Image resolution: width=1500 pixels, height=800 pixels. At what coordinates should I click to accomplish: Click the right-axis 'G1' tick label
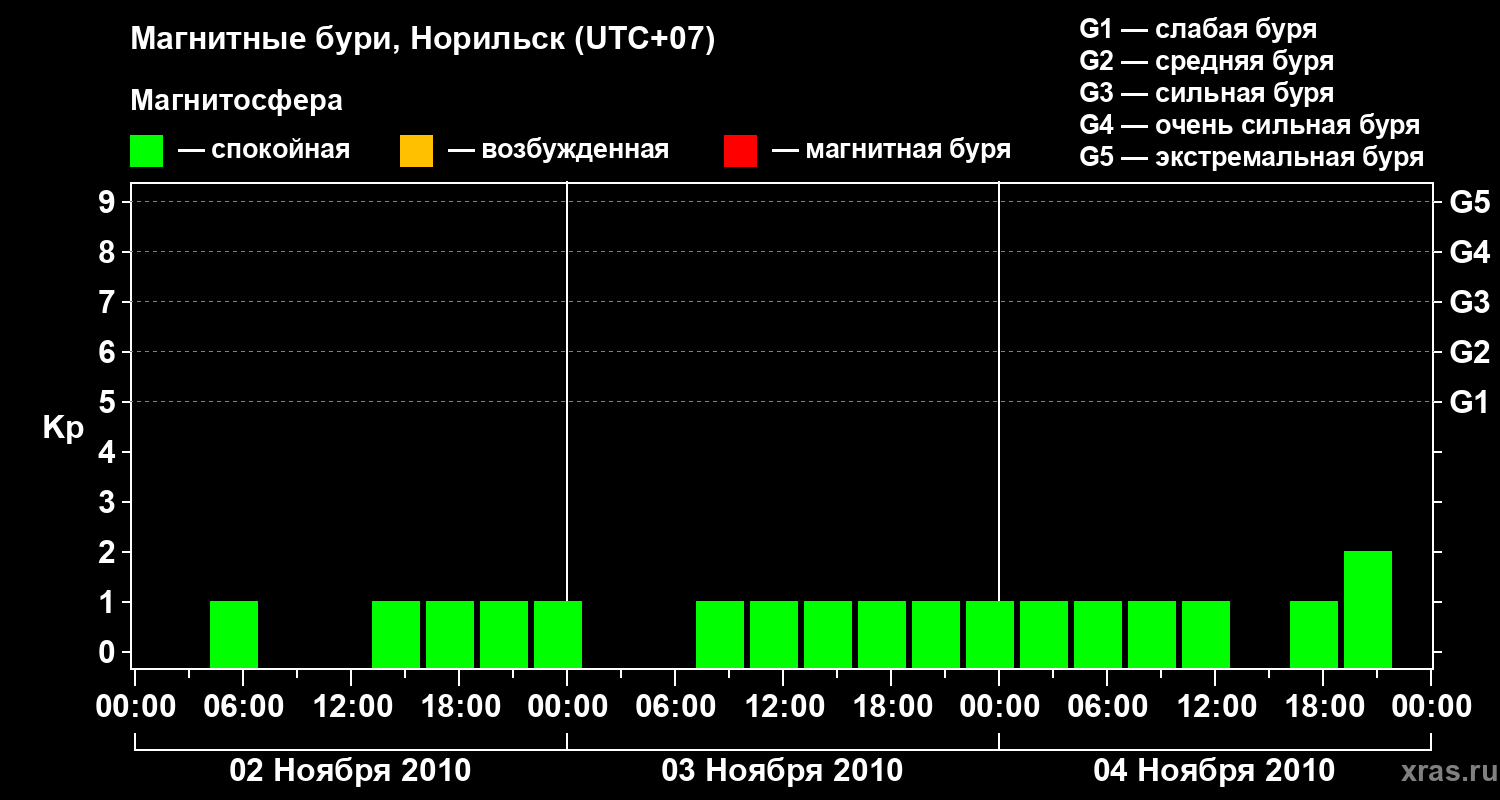pos(1469,402)
